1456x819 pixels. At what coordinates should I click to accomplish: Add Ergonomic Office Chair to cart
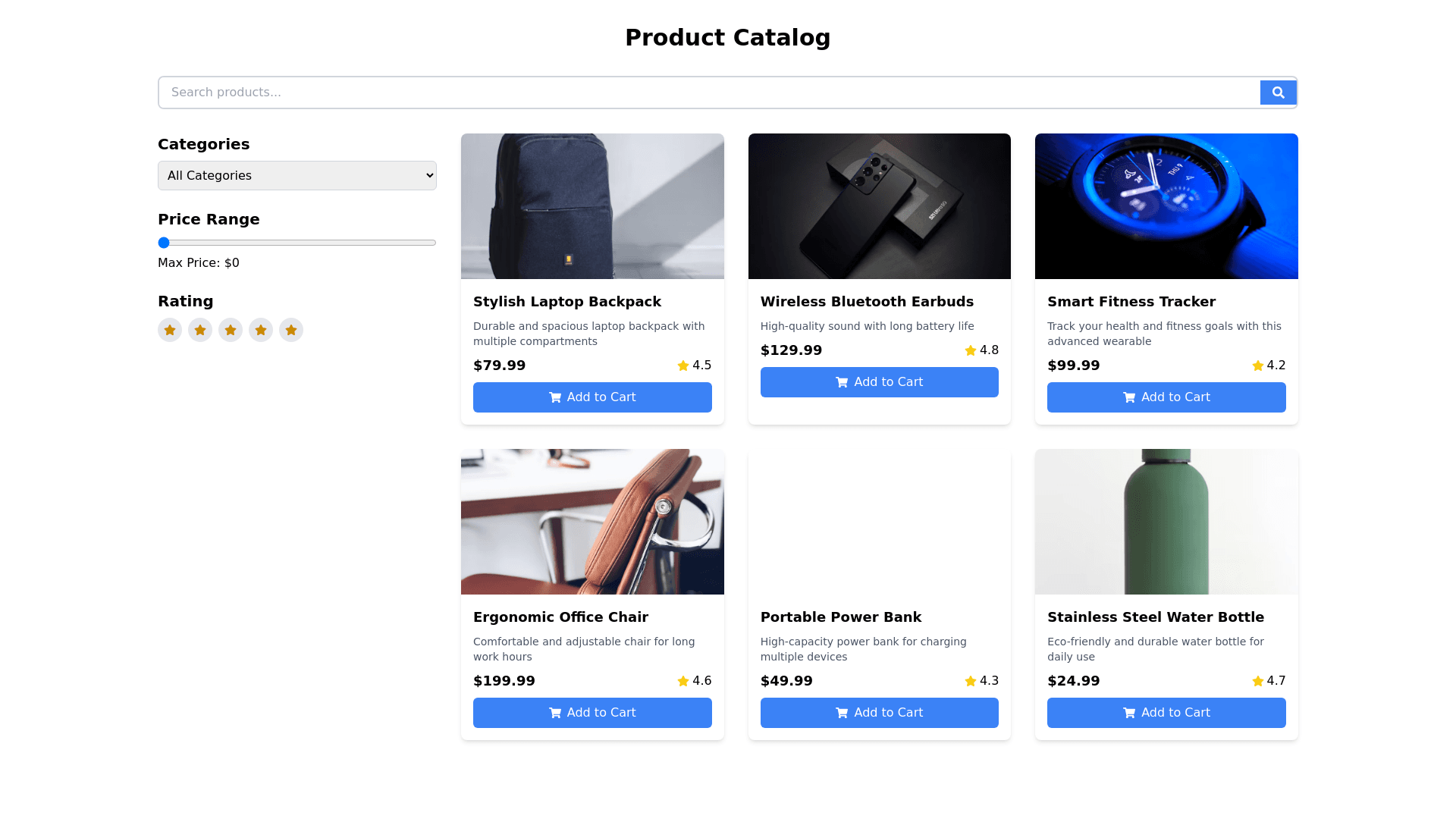[592, 713]
